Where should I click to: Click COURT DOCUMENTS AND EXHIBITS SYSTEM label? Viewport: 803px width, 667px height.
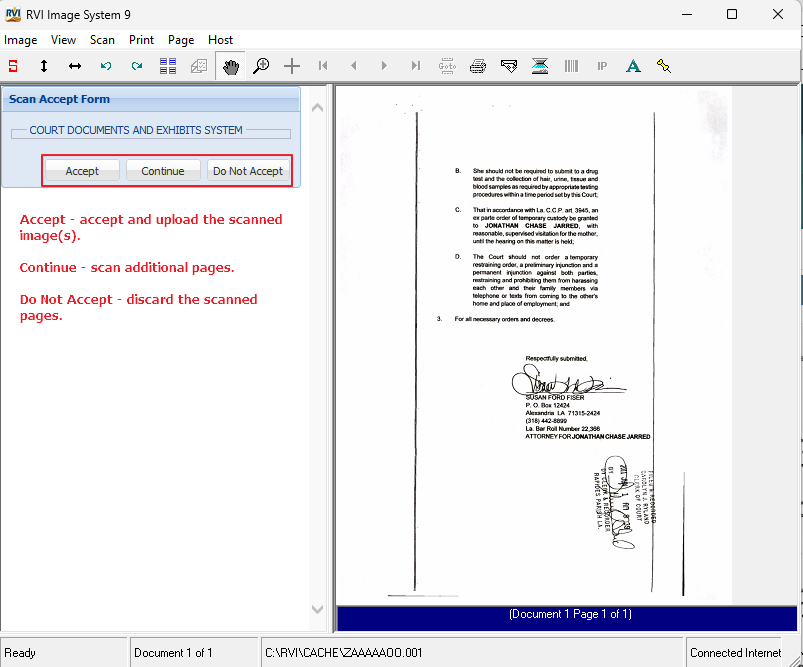[136, 130]
